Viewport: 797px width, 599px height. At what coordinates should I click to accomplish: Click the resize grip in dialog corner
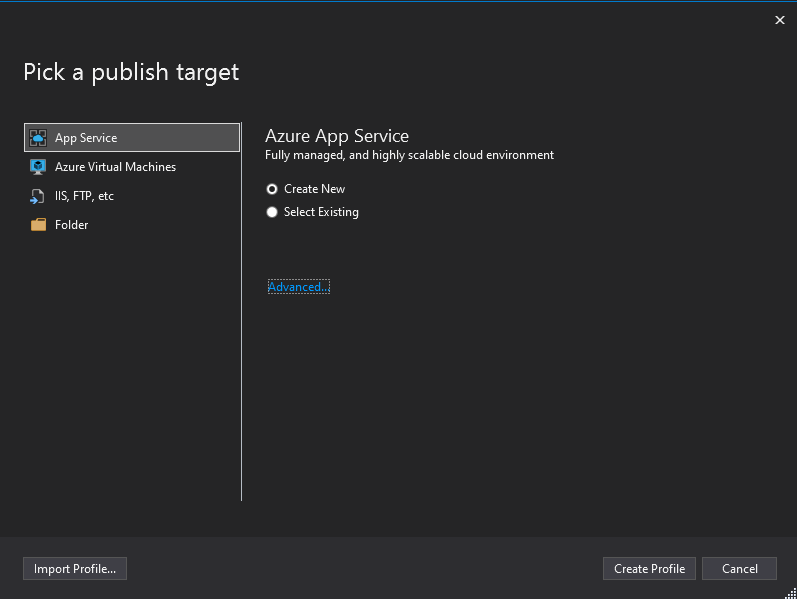(790, 592)
